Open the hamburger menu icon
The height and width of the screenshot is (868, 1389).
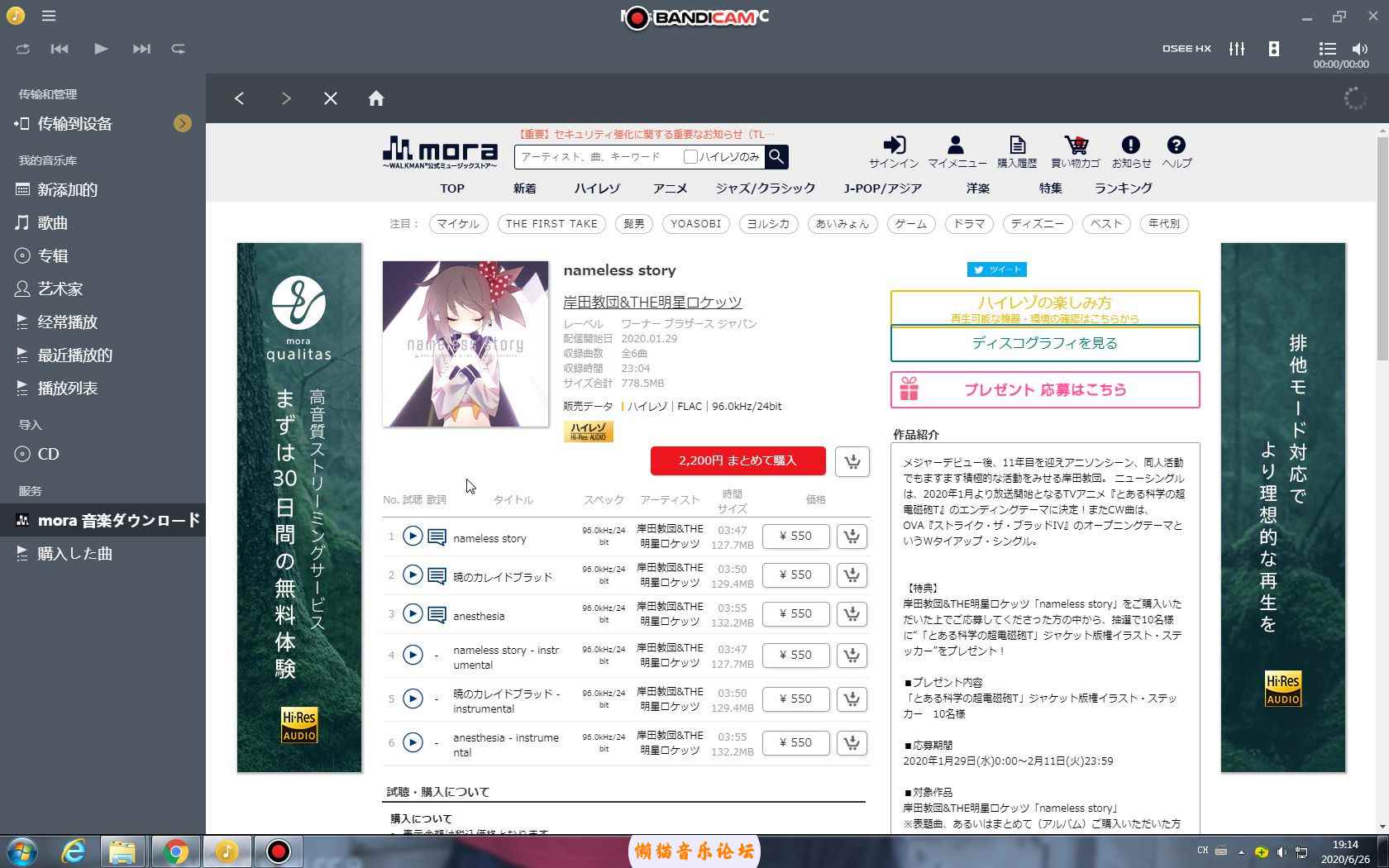click(49, 16)
